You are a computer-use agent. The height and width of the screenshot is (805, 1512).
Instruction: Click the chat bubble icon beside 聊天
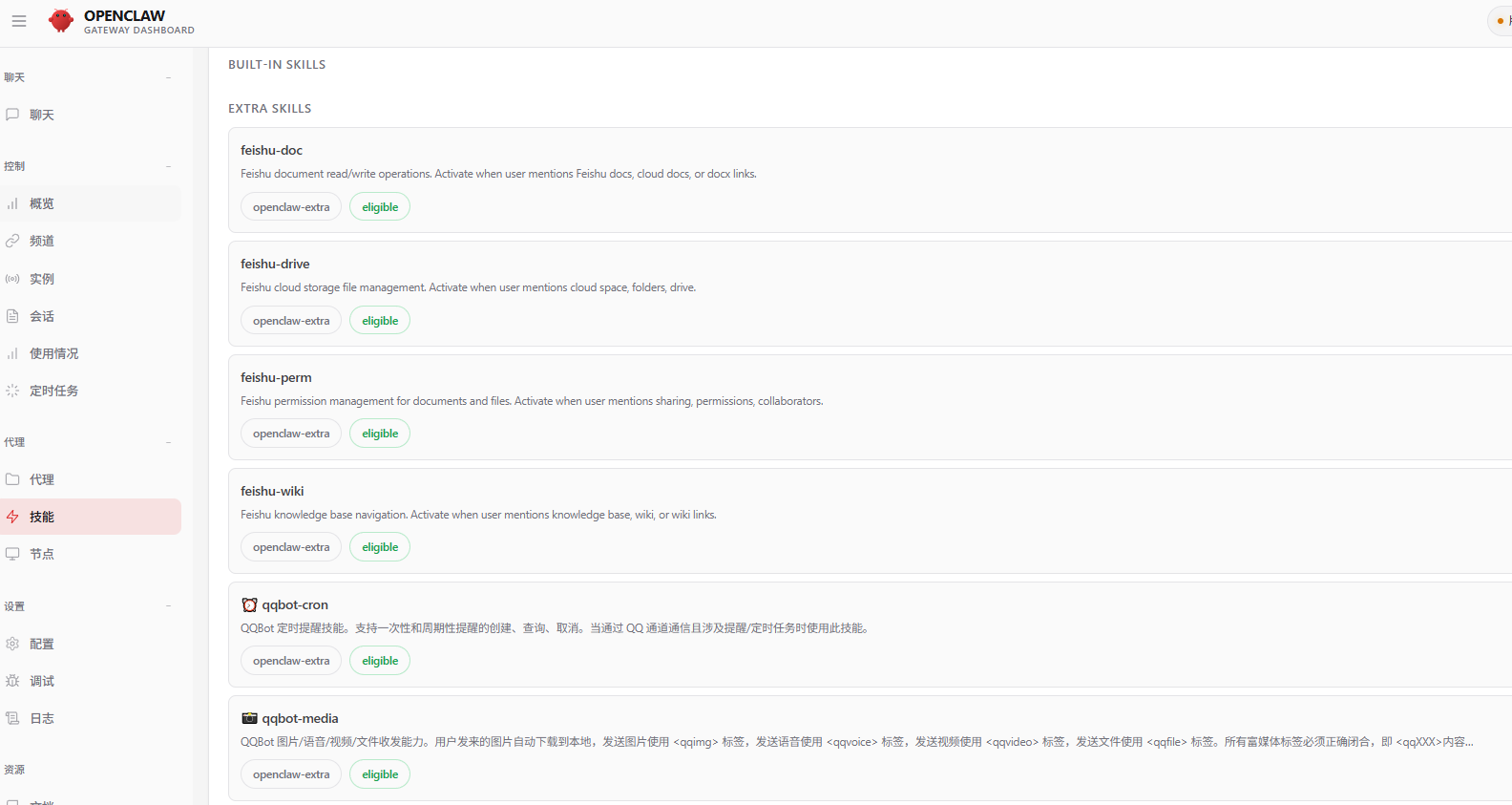pos(12,115)
